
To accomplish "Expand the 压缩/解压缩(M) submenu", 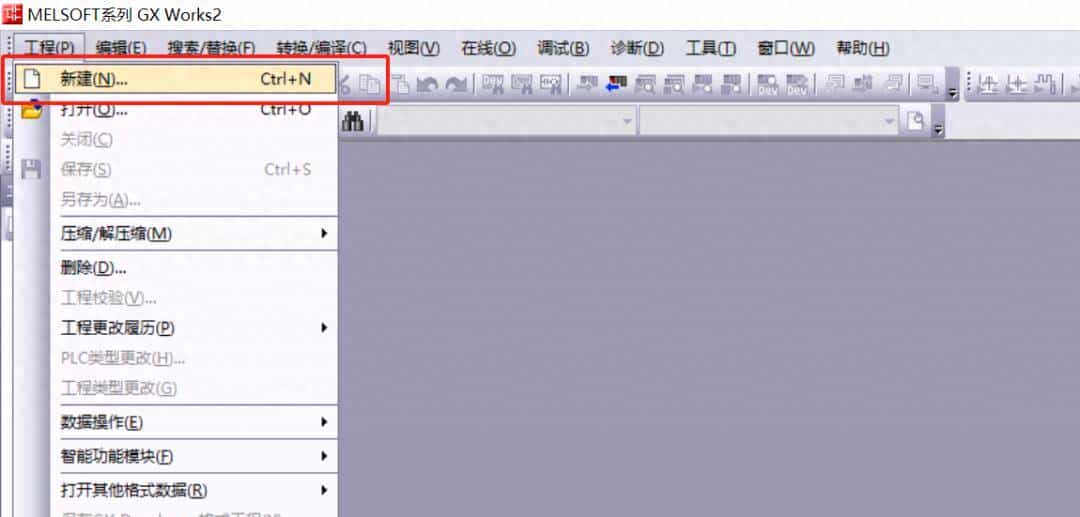I will 176,233.
